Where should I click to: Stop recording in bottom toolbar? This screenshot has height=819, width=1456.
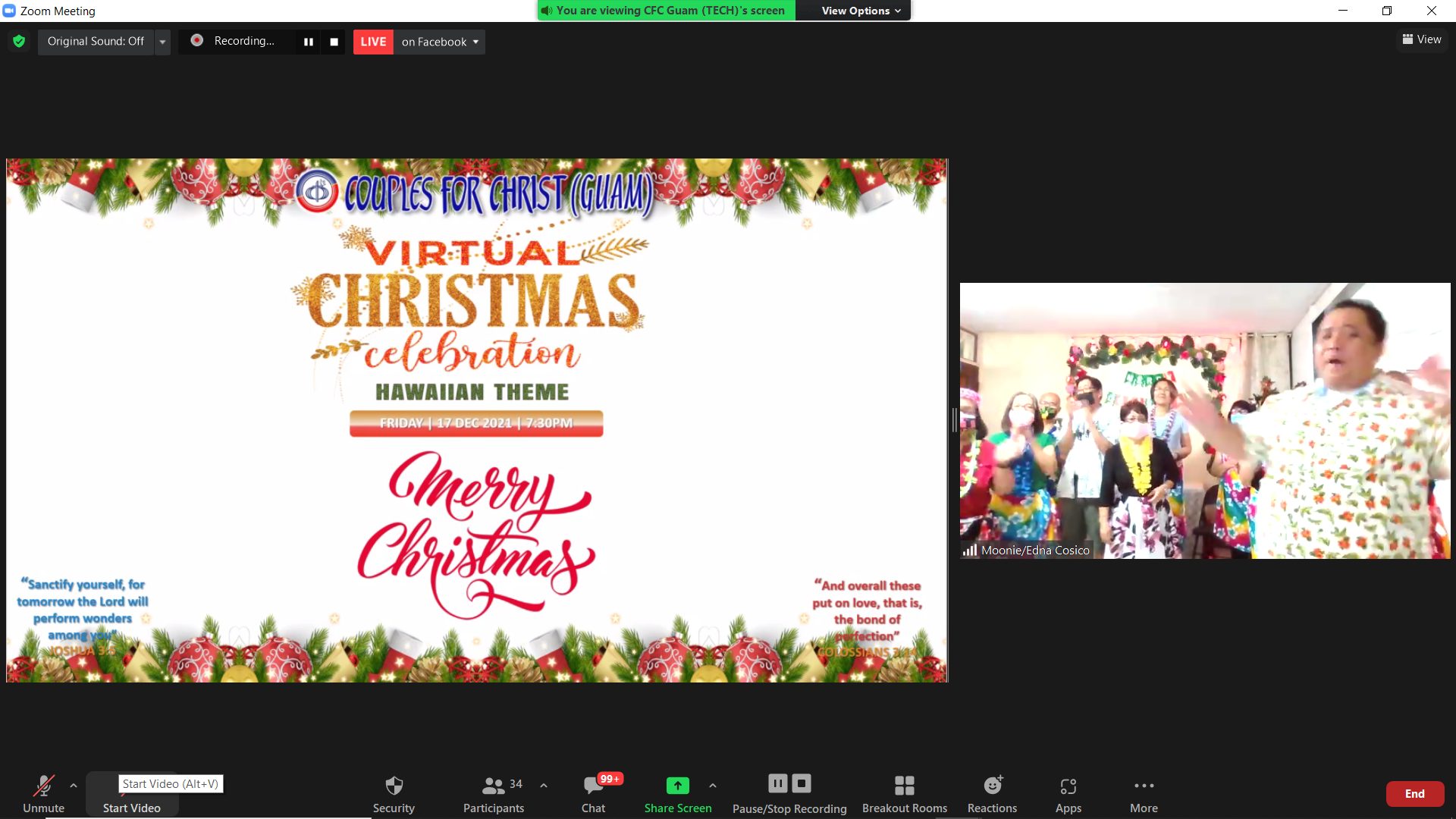[802, 783]
